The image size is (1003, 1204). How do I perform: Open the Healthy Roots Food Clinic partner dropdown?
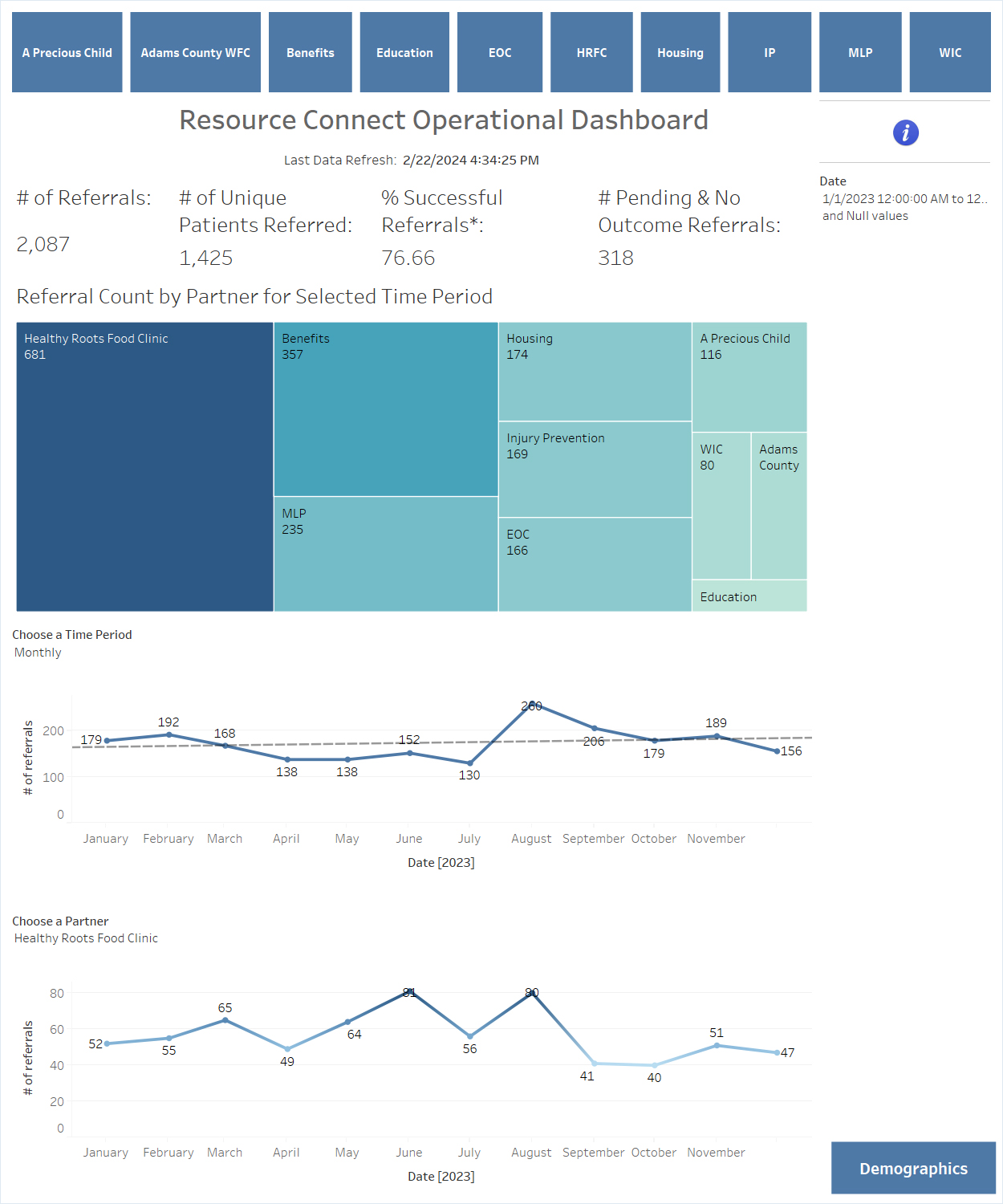click(87, 938)
